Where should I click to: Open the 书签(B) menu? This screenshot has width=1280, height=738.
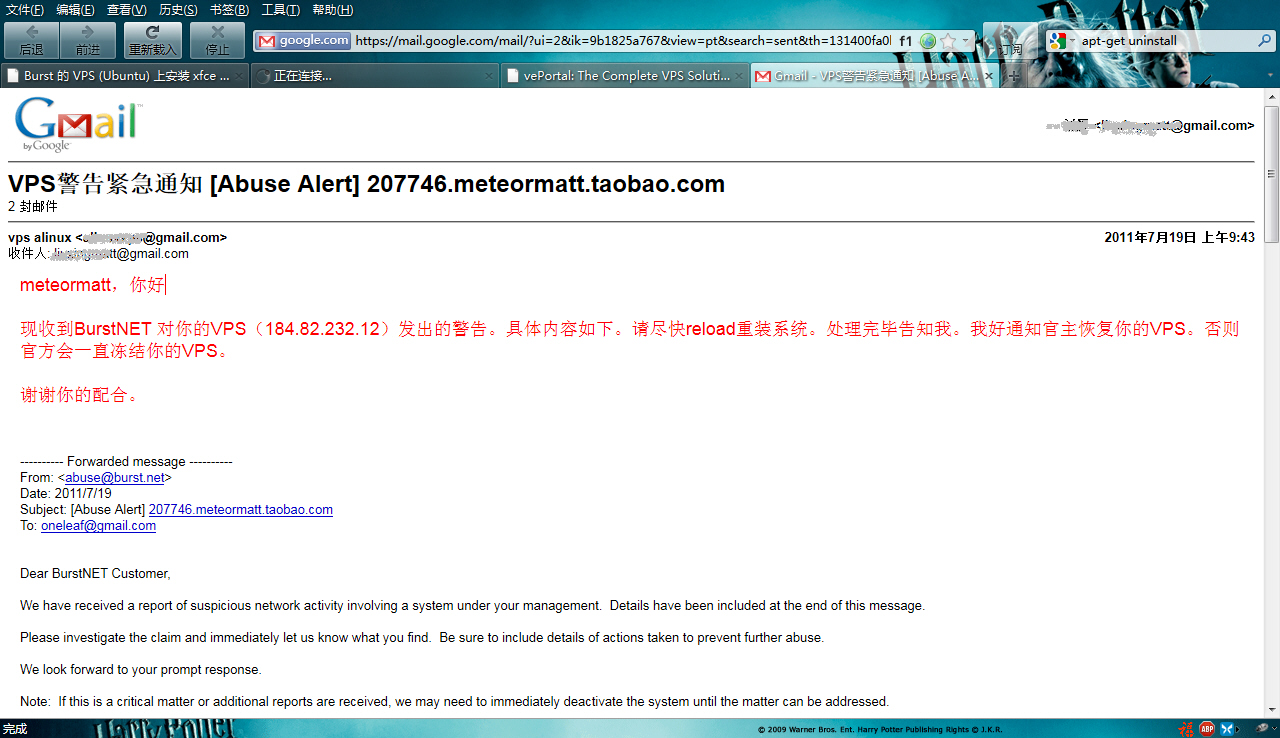229,10
